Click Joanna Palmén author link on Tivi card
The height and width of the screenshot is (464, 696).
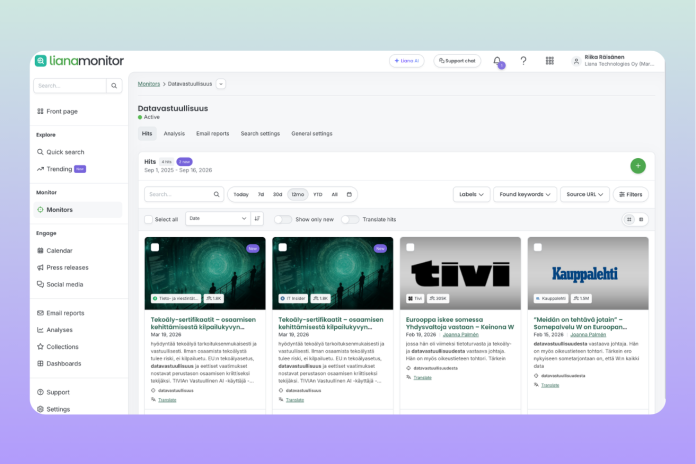461,334
